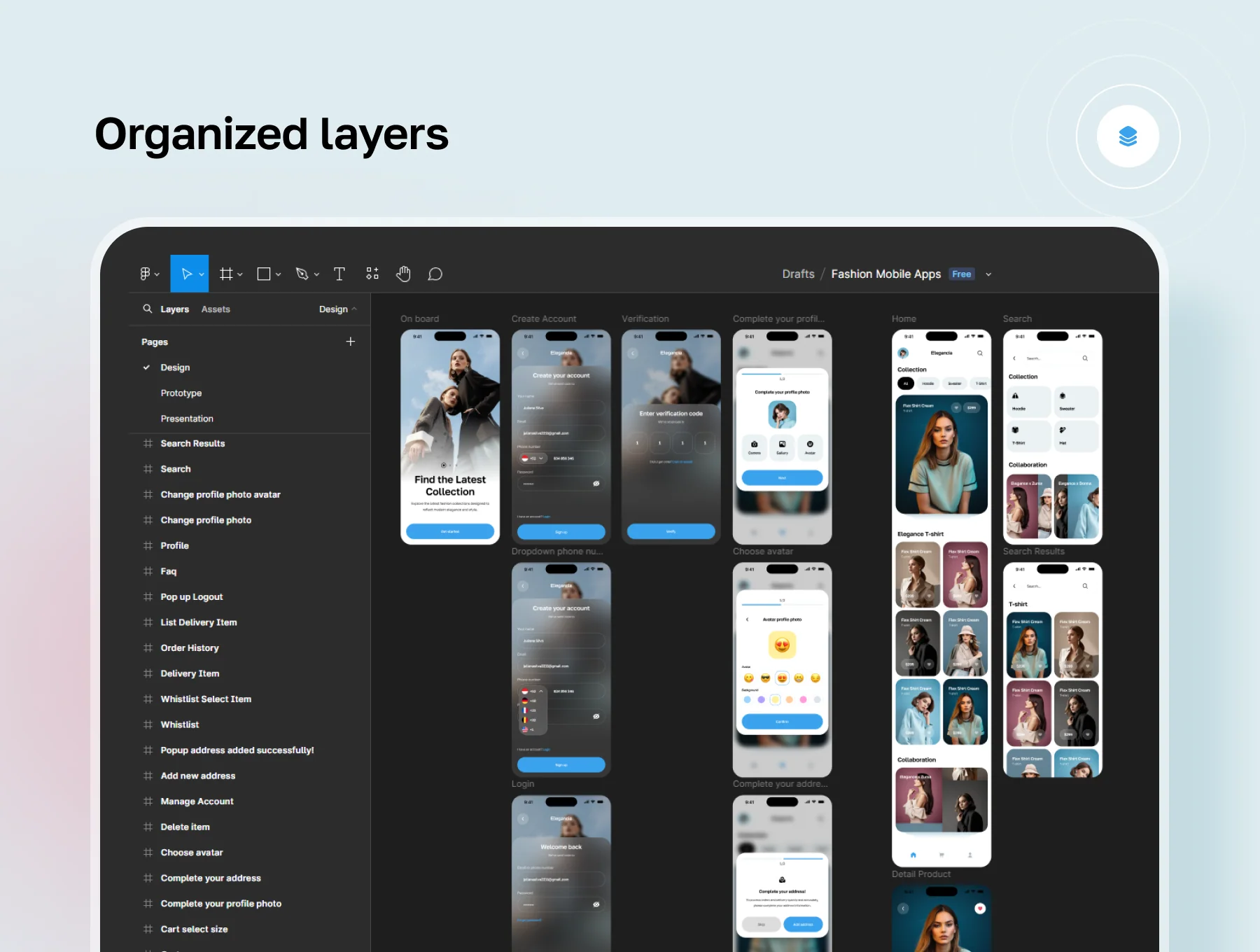Select the Change profile photo layer
Viewport: 1260px width, 952px height.
(206, 520)
